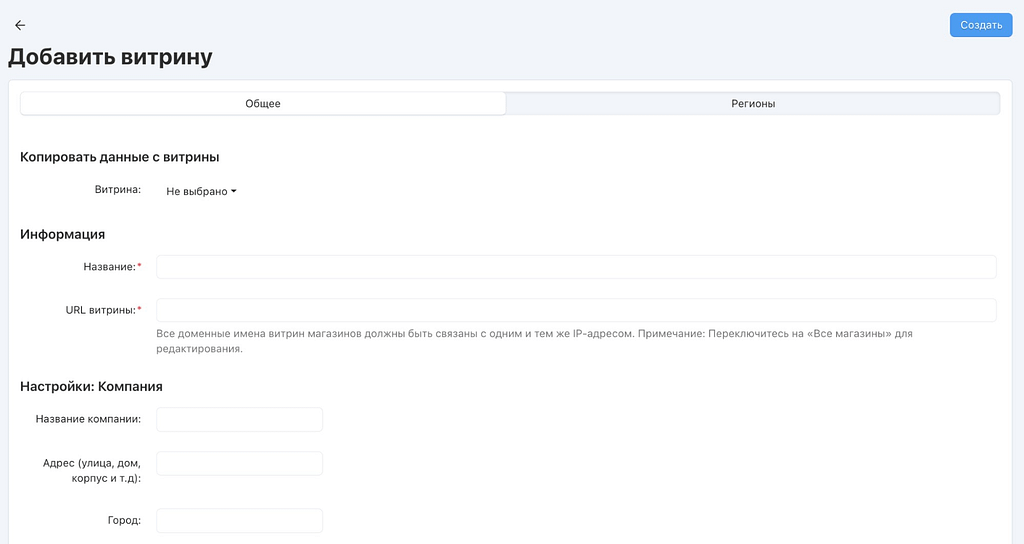Click into the URL витрины field
The height and width of the screenshot is (544, 1024).
click(576, 310)
